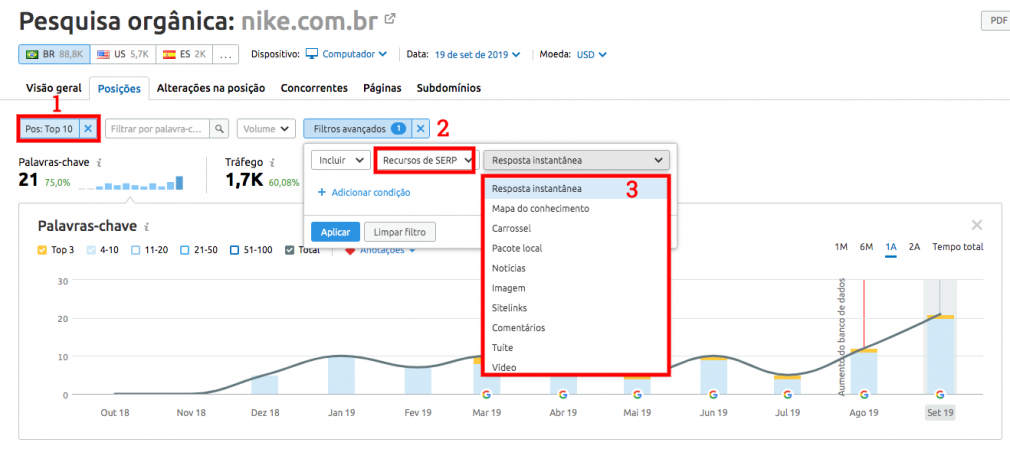The width and height of the screenshot is (1010, 452).
Task: Set chart range to Tempo total
Action: coord(957,247)
